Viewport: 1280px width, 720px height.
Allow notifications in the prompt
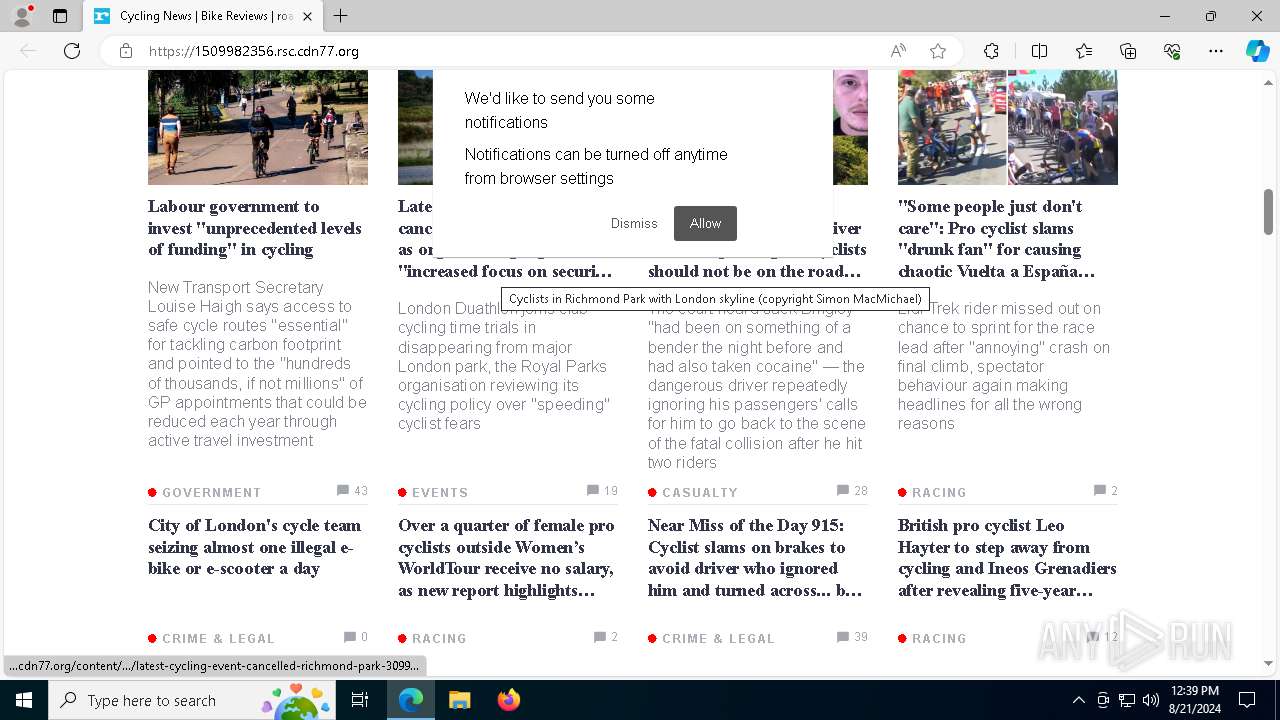(x=705, y=223)
